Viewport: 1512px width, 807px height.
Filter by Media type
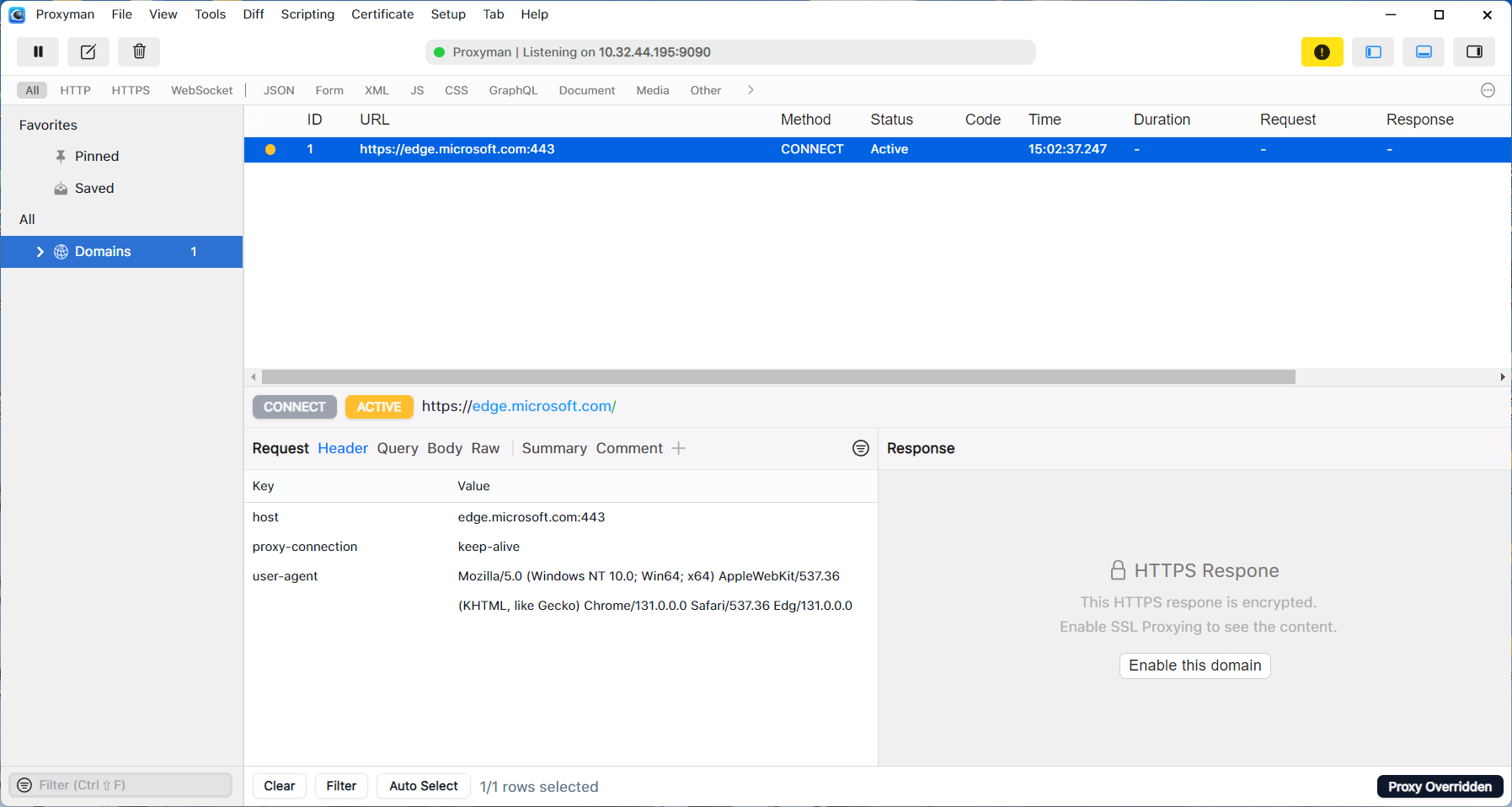click(653, 90)
